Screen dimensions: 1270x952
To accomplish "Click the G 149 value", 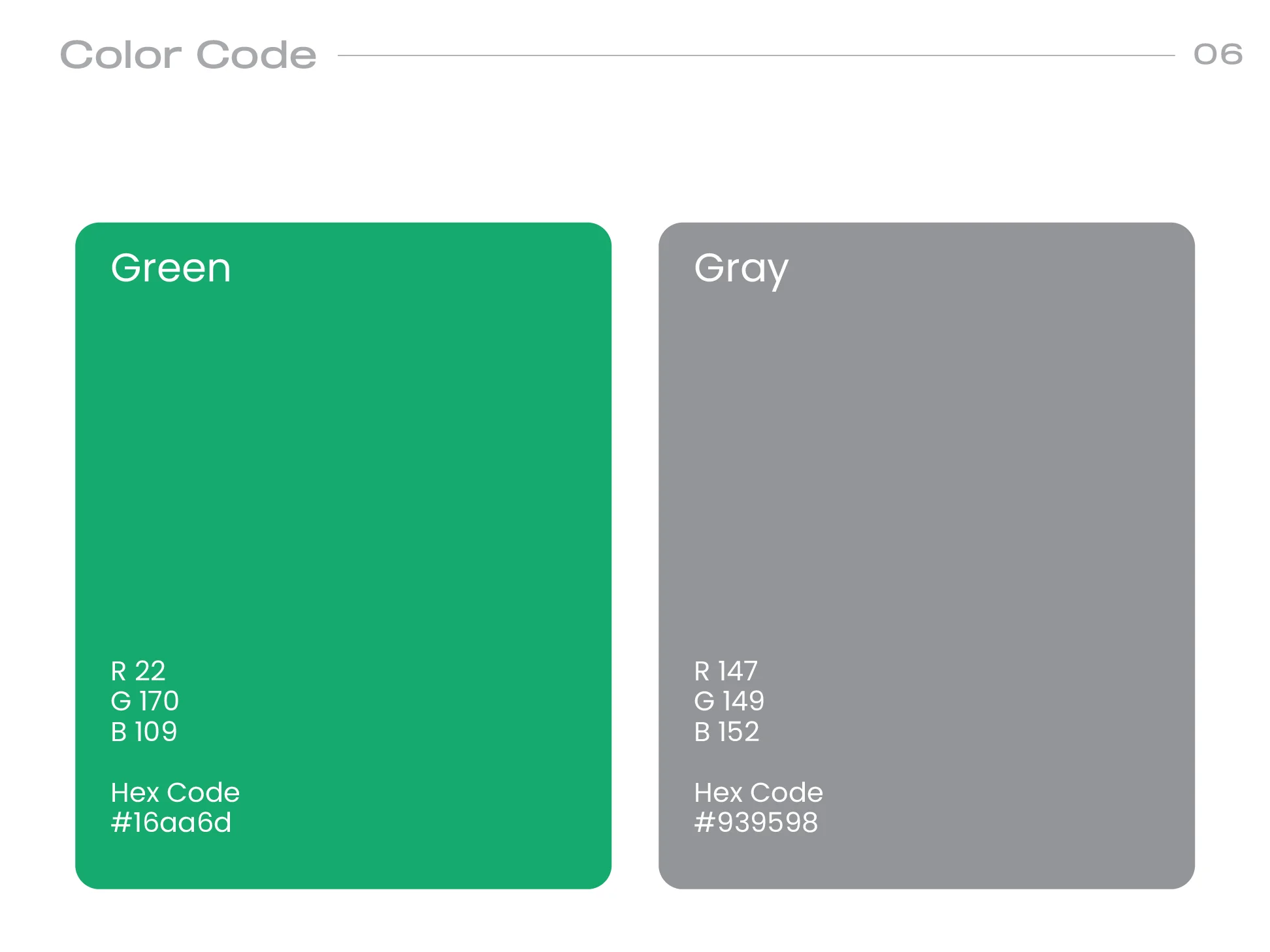I will tap(728, 701).
